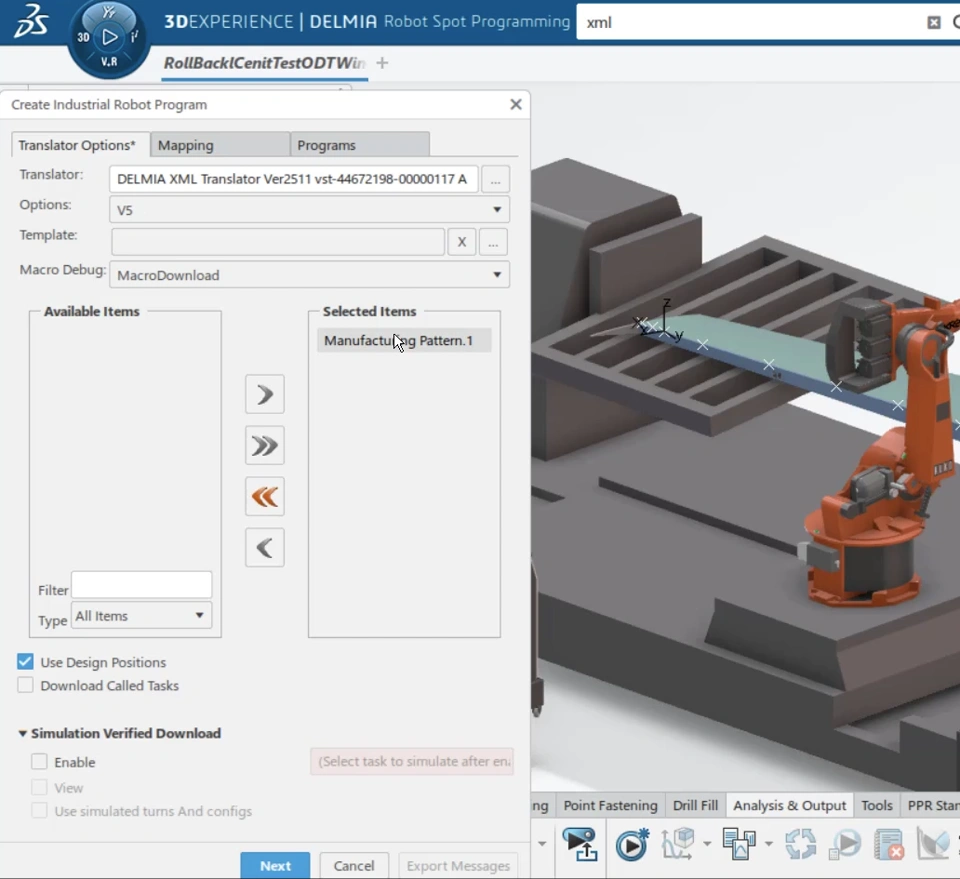Click the greyed play preview icon
Viewport: 960px width, 879px height.
(845, 844)
